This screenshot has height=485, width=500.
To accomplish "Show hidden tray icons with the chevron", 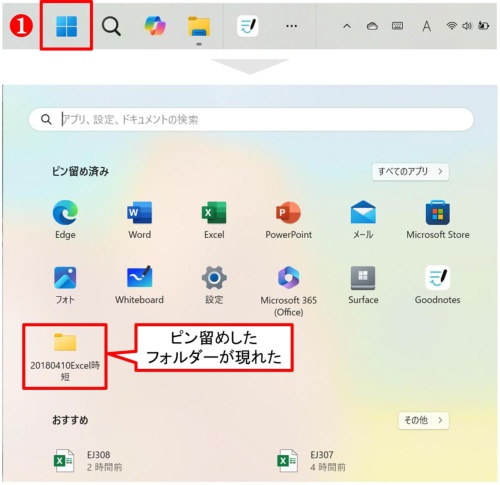I will (347, 26).
